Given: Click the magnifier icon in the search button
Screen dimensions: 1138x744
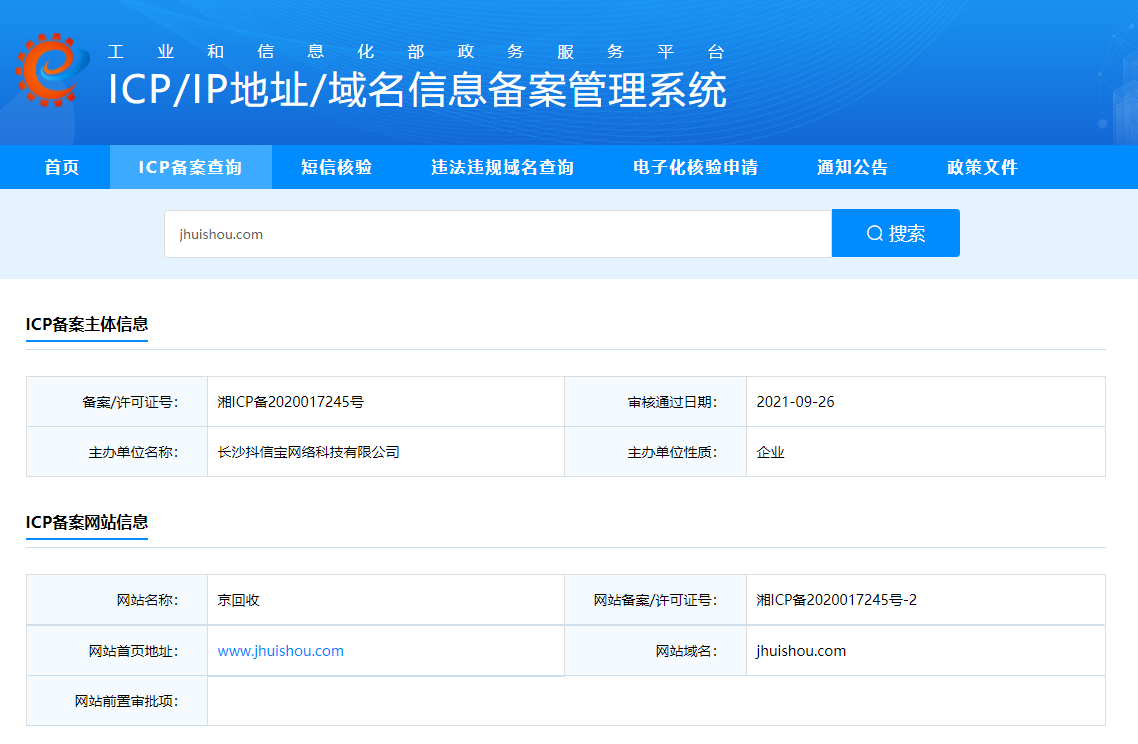Looking at the screenshot, I should [x=875, y=233].
